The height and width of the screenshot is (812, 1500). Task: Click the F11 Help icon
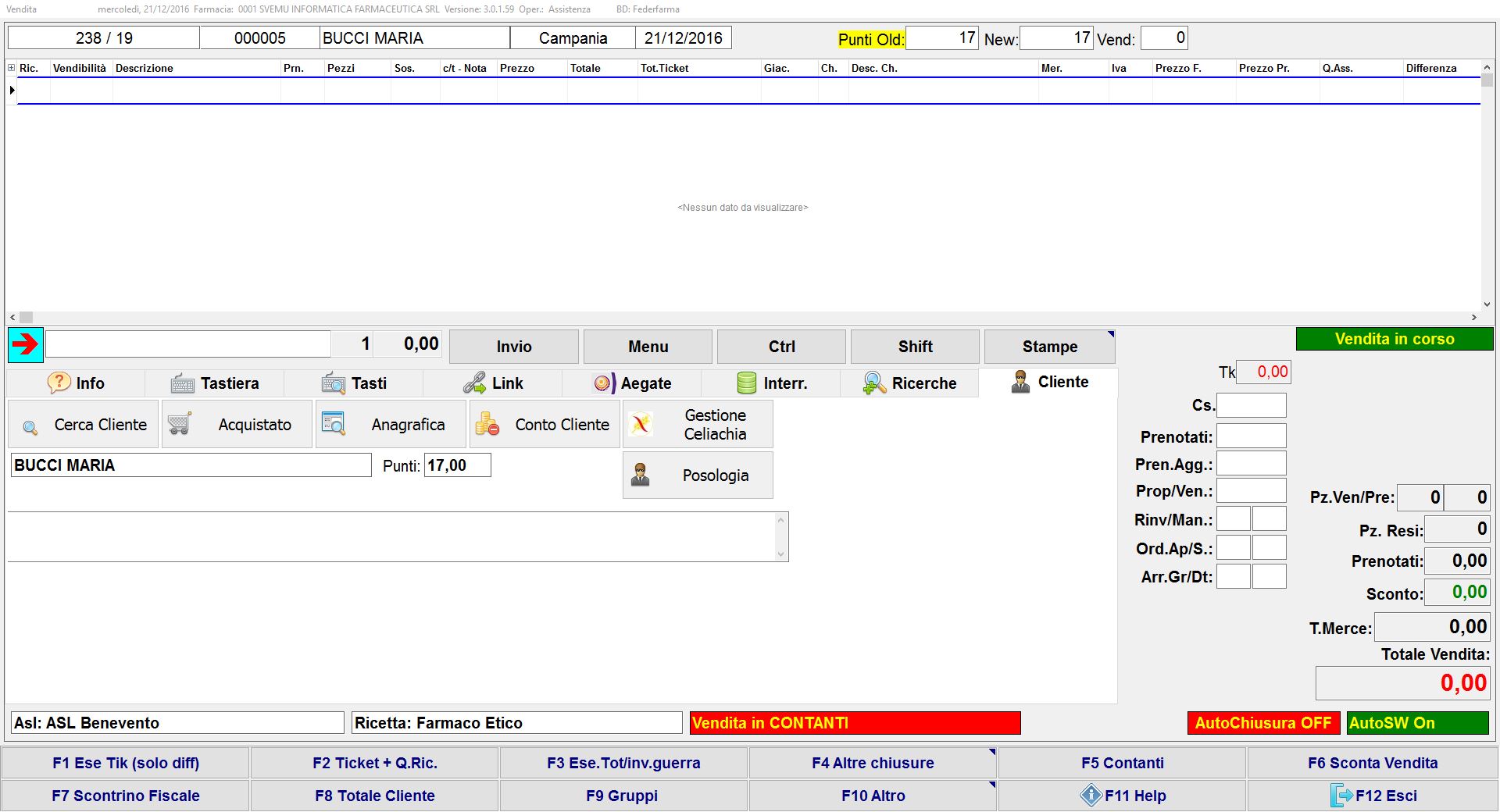click(1091, 796)
